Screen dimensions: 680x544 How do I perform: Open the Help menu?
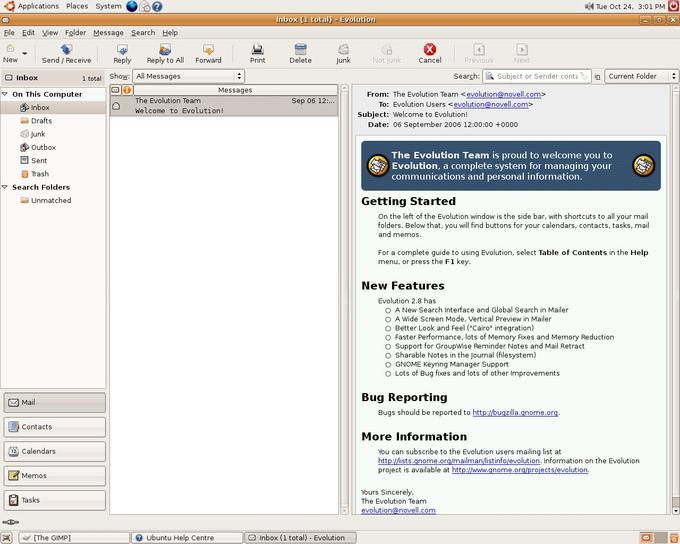pos(170,33)
